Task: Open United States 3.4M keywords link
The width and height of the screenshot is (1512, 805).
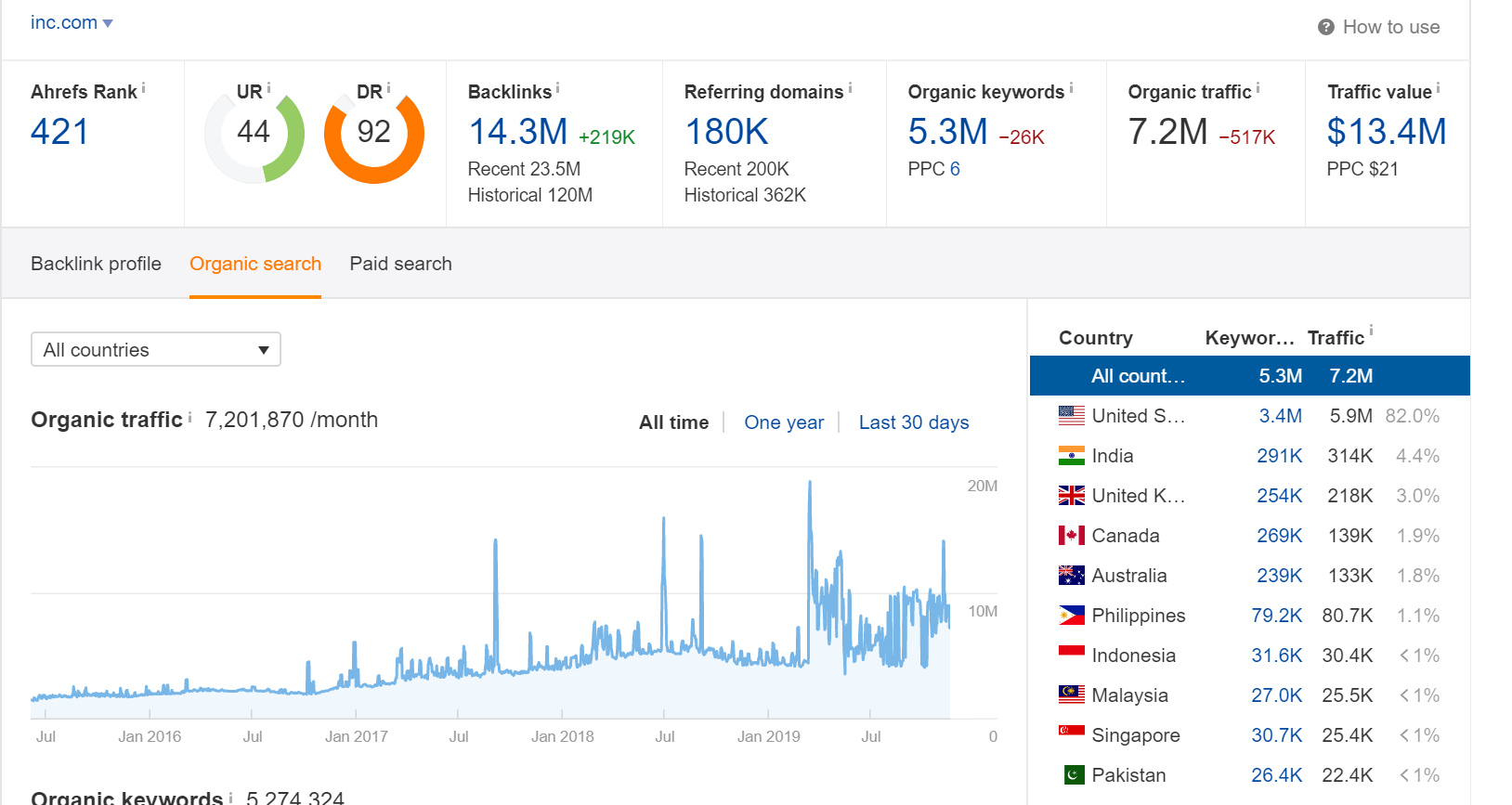Action: (x=1281, y=416)
